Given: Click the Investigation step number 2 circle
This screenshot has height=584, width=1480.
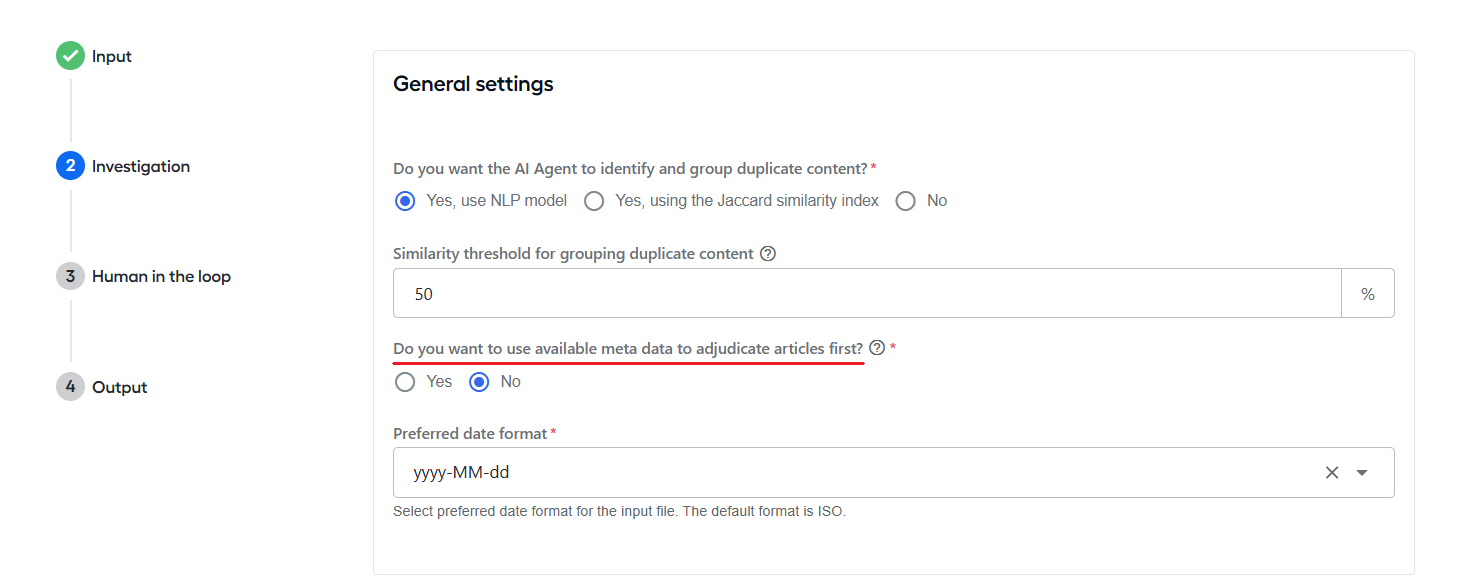Looking at the screenshot, I should tap(70, 166).
